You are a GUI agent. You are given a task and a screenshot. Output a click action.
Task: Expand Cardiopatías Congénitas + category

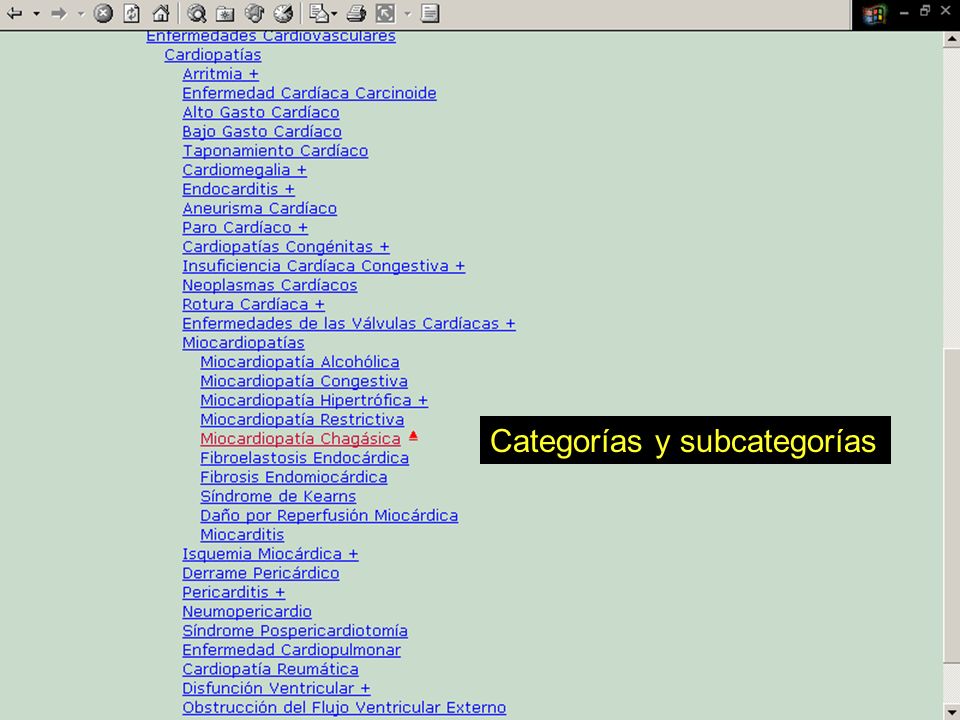click(x=286, y=247)
